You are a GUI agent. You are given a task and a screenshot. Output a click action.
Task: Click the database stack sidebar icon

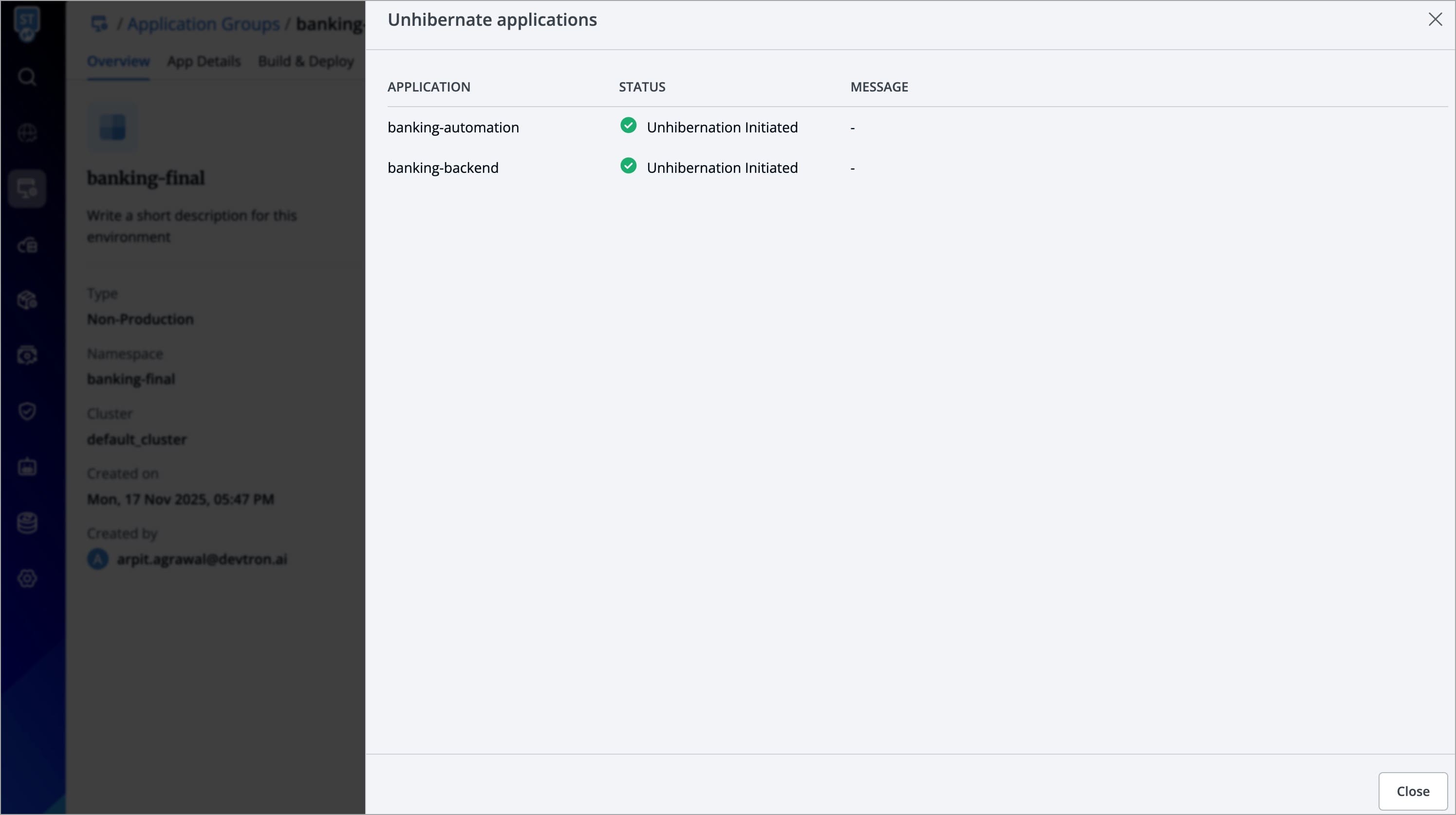click(x=27, y=523)
